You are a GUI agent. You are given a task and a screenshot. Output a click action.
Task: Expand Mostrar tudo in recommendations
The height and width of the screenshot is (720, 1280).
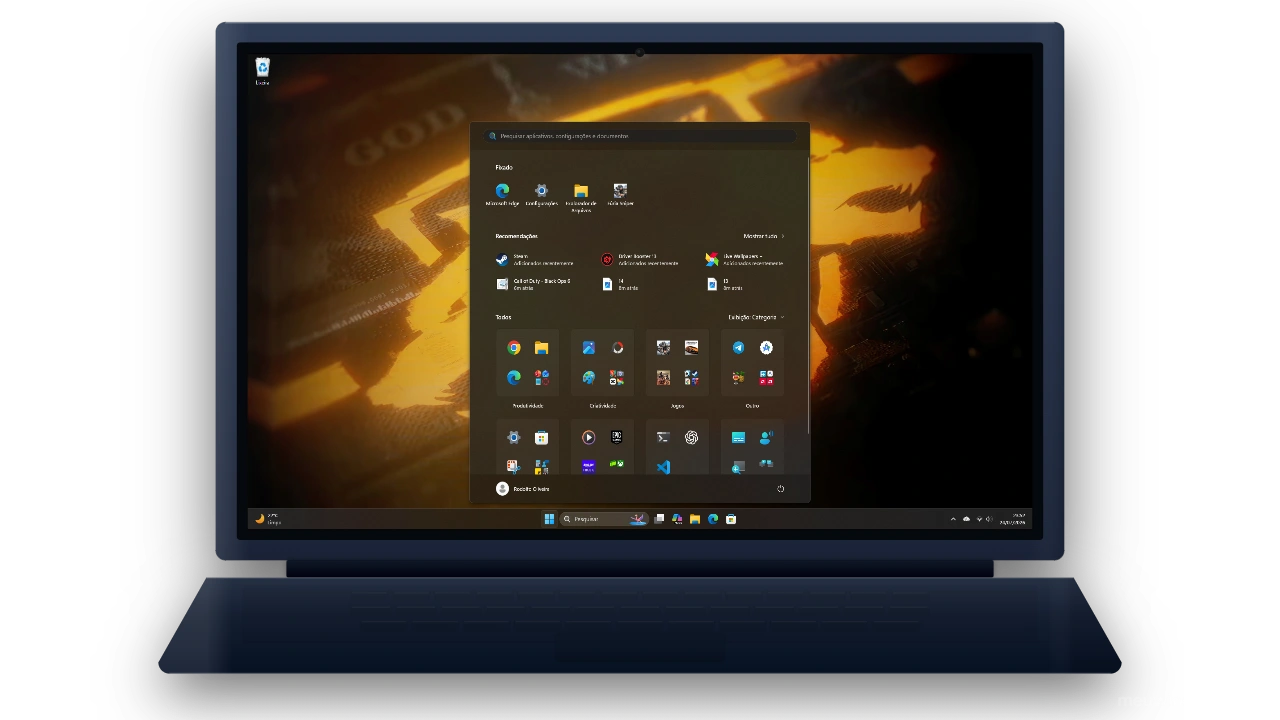point(764,236)
